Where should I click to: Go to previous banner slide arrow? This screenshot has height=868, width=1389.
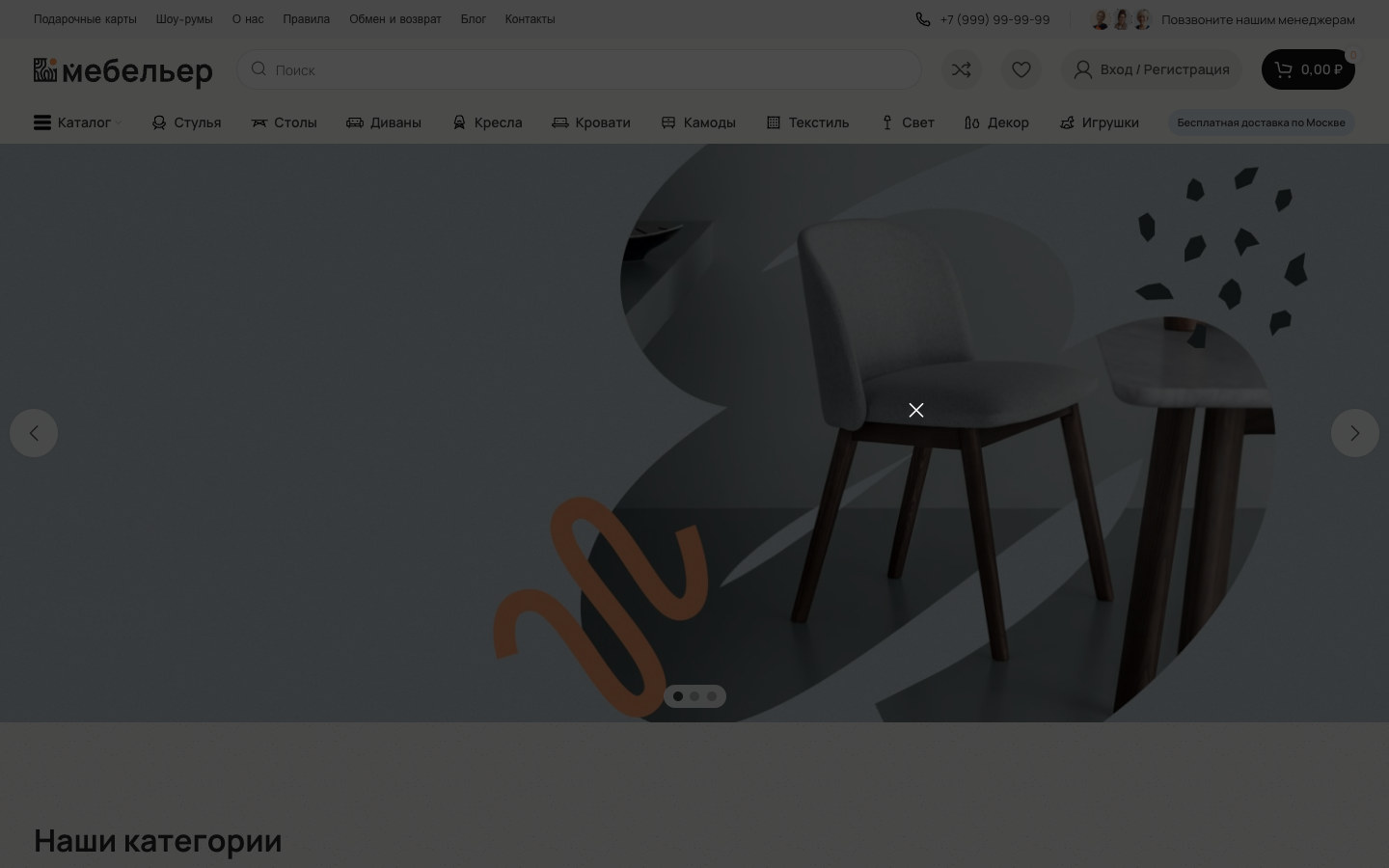pyautogui.click(x=34, y=433)
